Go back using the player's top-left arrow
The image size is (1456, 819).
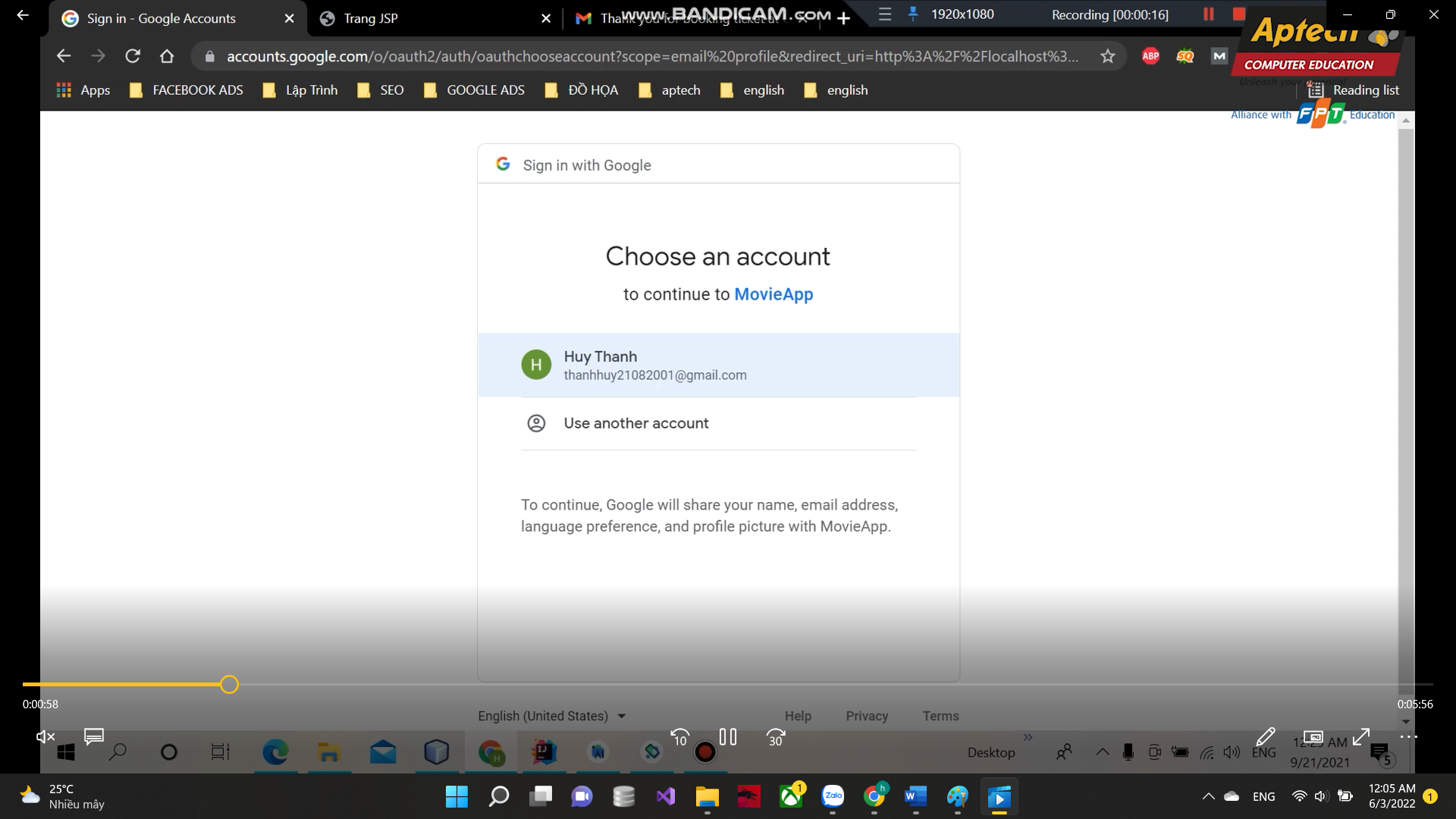tap(23, 14)
